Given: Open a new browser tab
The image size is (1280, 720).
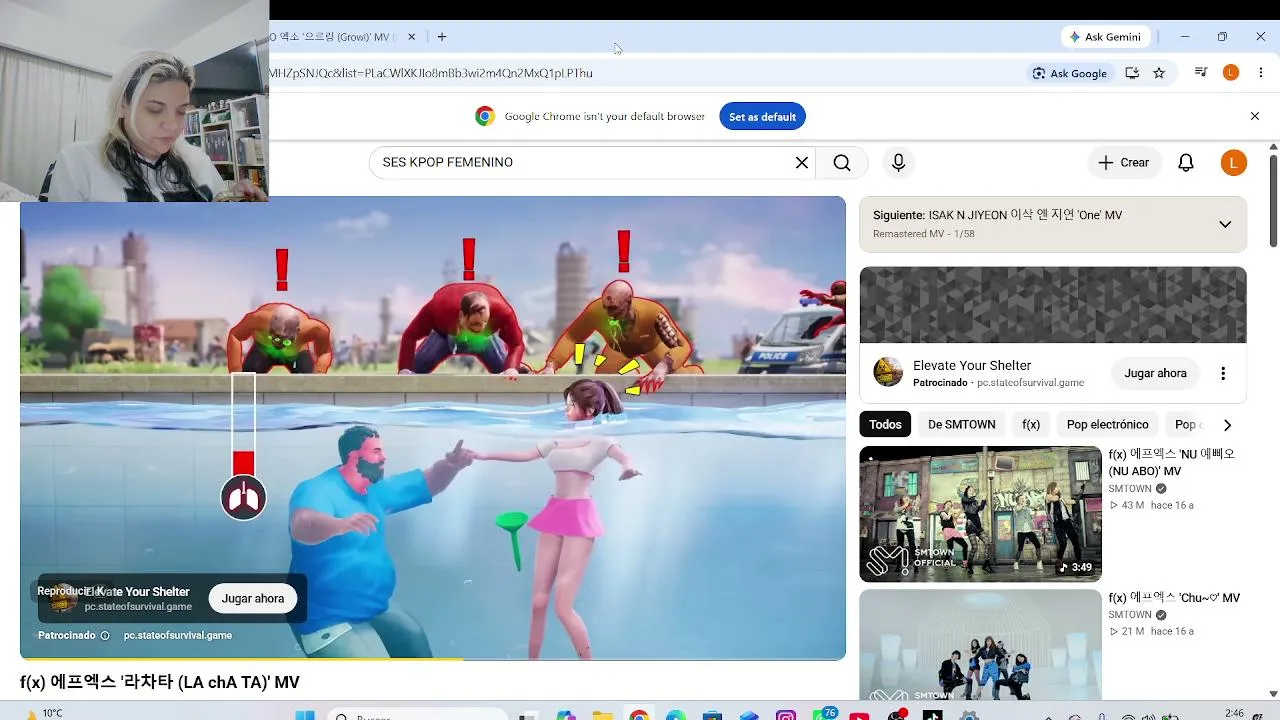Looking at the screenshot, I should tap(442, 37).
